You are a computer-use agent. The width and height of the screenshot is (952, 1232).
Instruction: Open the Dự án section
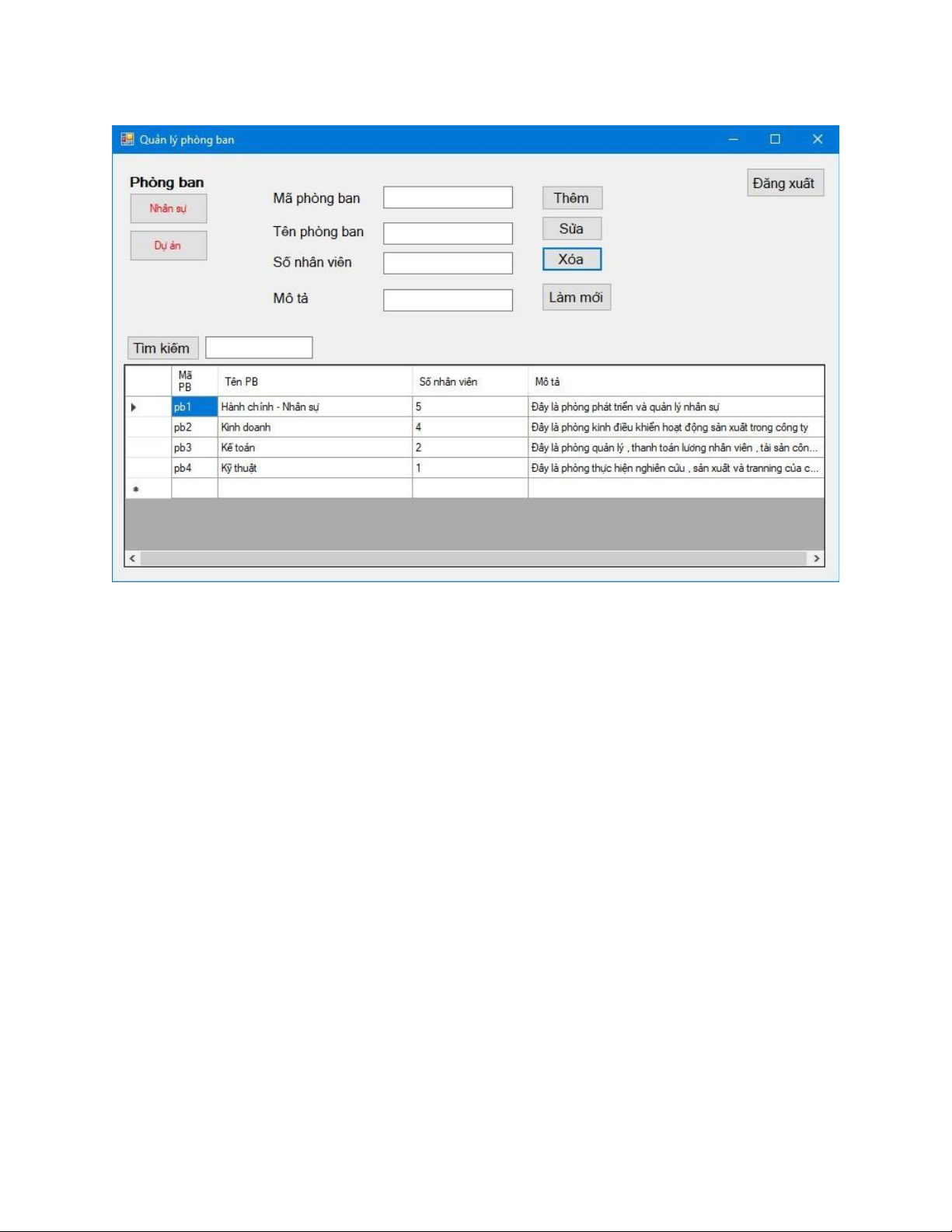pyautogui.click(x=169, y=246)
